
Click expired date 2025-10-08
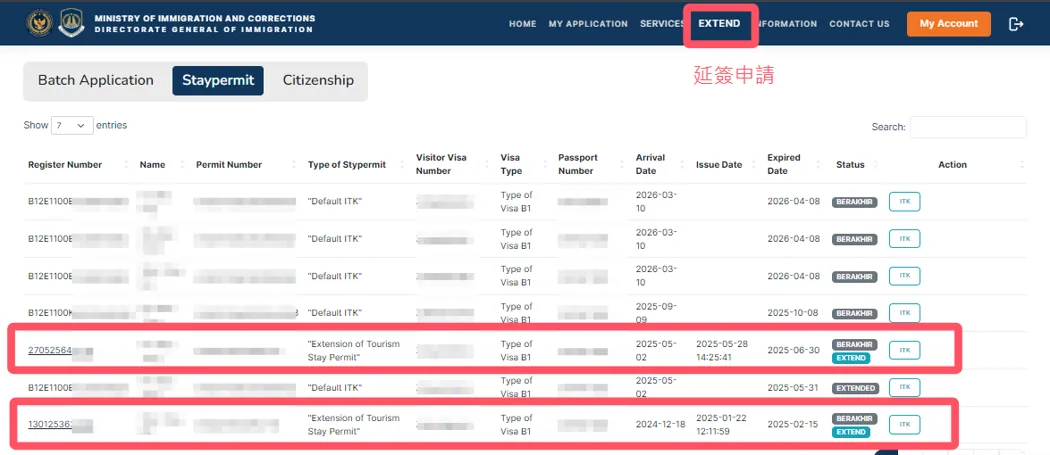pos(794,313)
